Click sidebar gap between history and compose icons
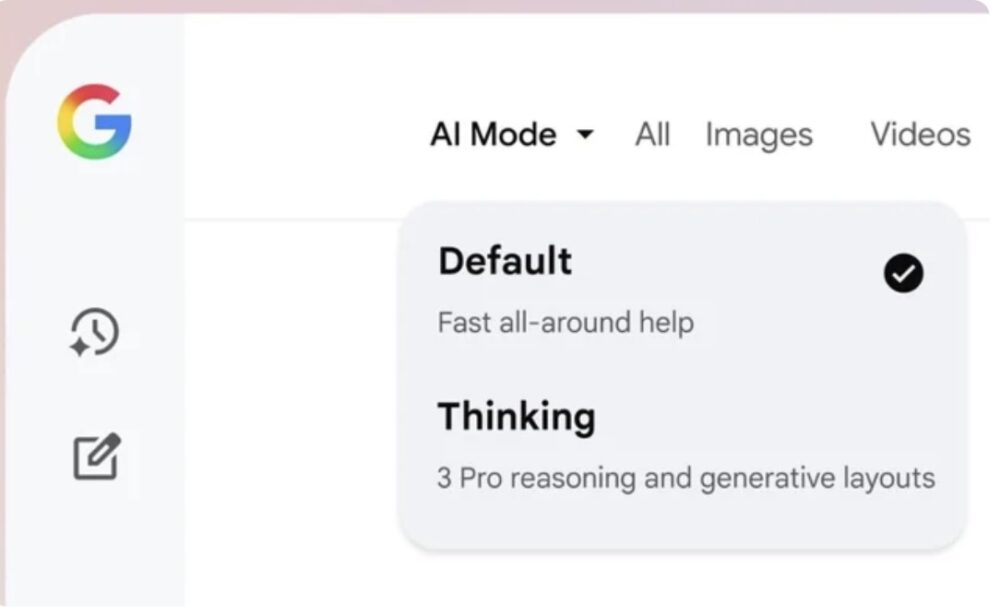The height and width of the screenshot is (615, 1000). [95, 393]
